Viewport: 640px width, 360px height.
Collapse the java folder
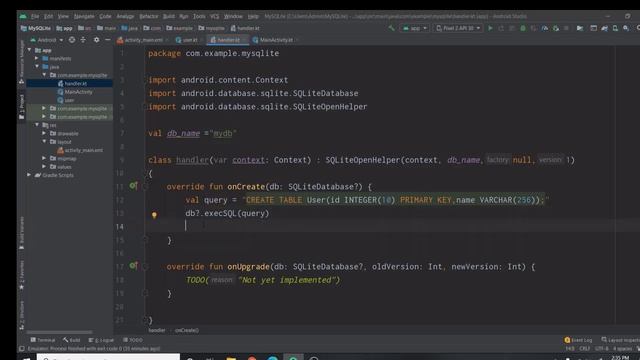(x=37, y=67)
